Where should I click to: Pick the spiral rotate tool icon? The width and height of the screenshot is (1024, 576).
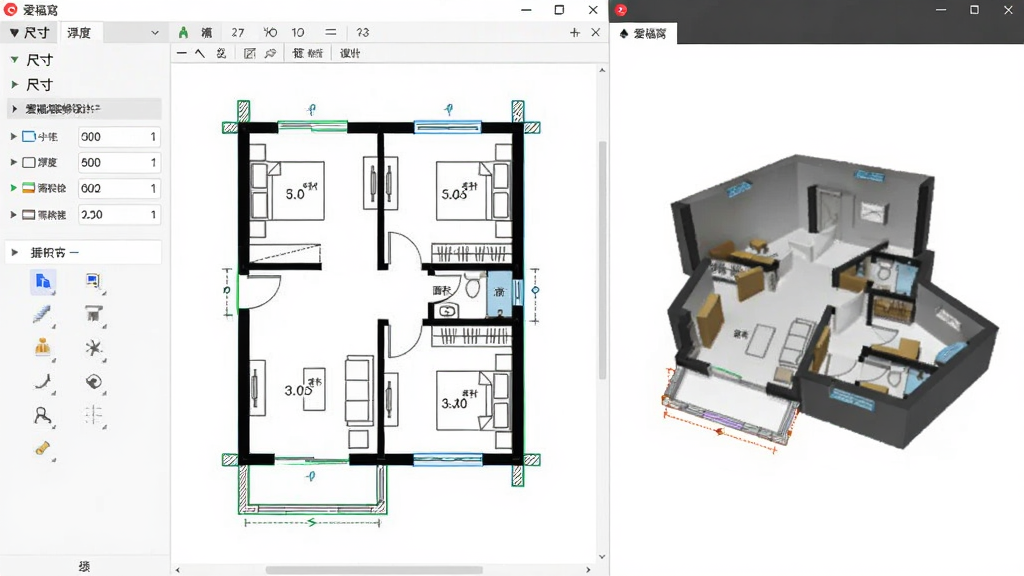pos(93,381)
